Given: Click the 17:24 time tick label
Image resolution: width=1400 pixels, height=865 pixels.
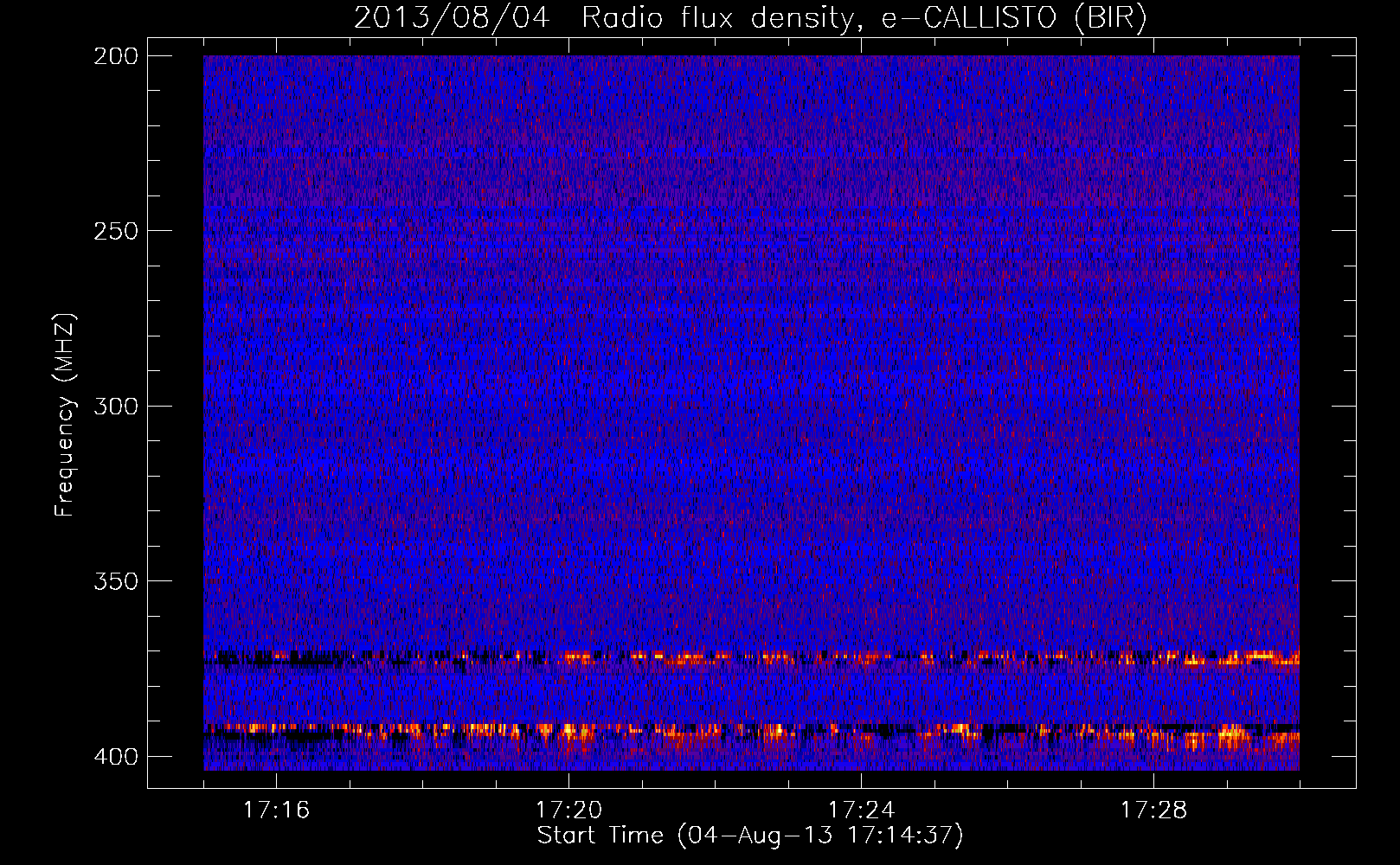Looking at the screenshot, I should pyautogui.click(x=861, y=811).
